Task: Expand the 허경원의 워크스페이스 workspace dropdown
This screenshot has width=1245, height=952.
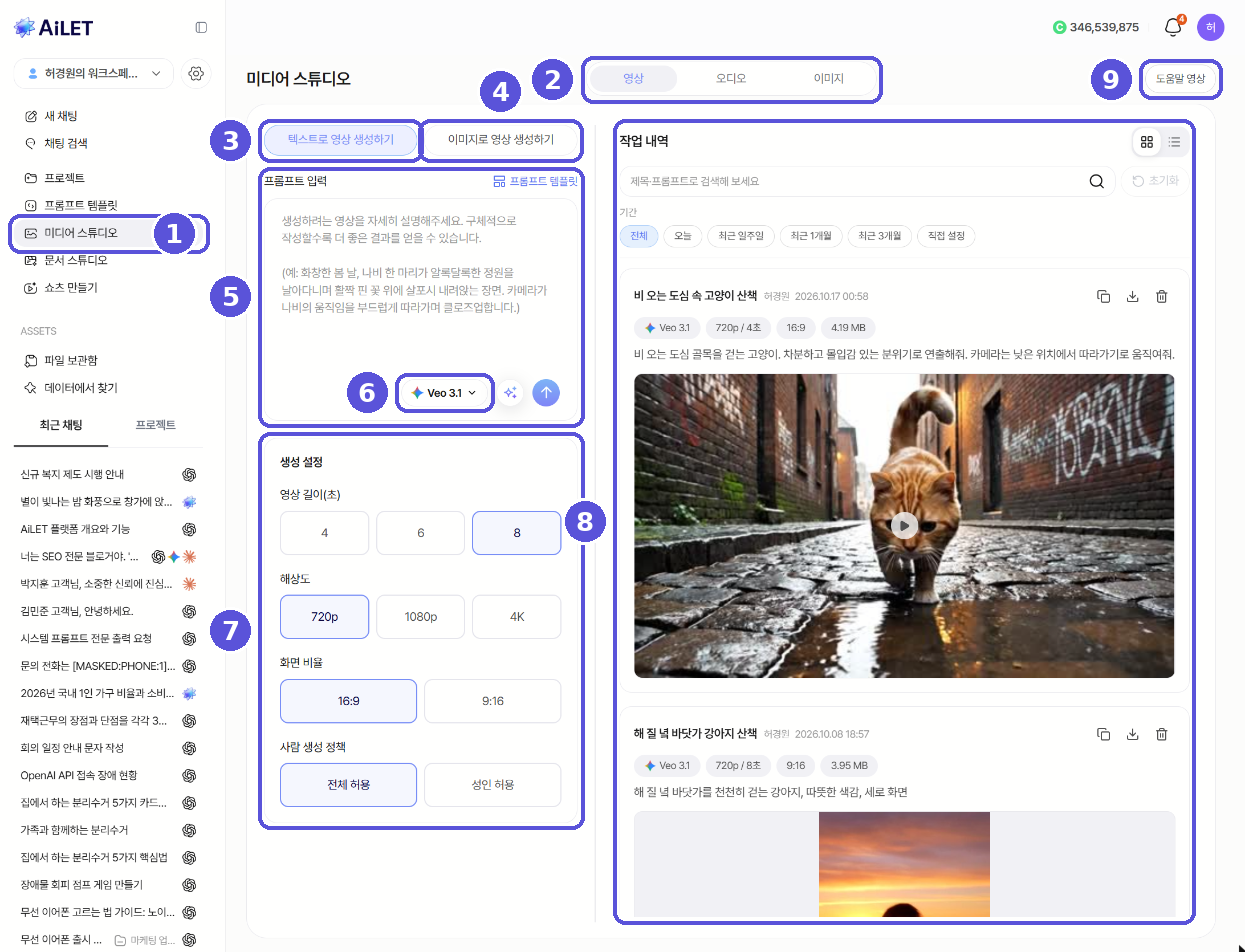Action: pyautogui.click(x=94, y=73)
